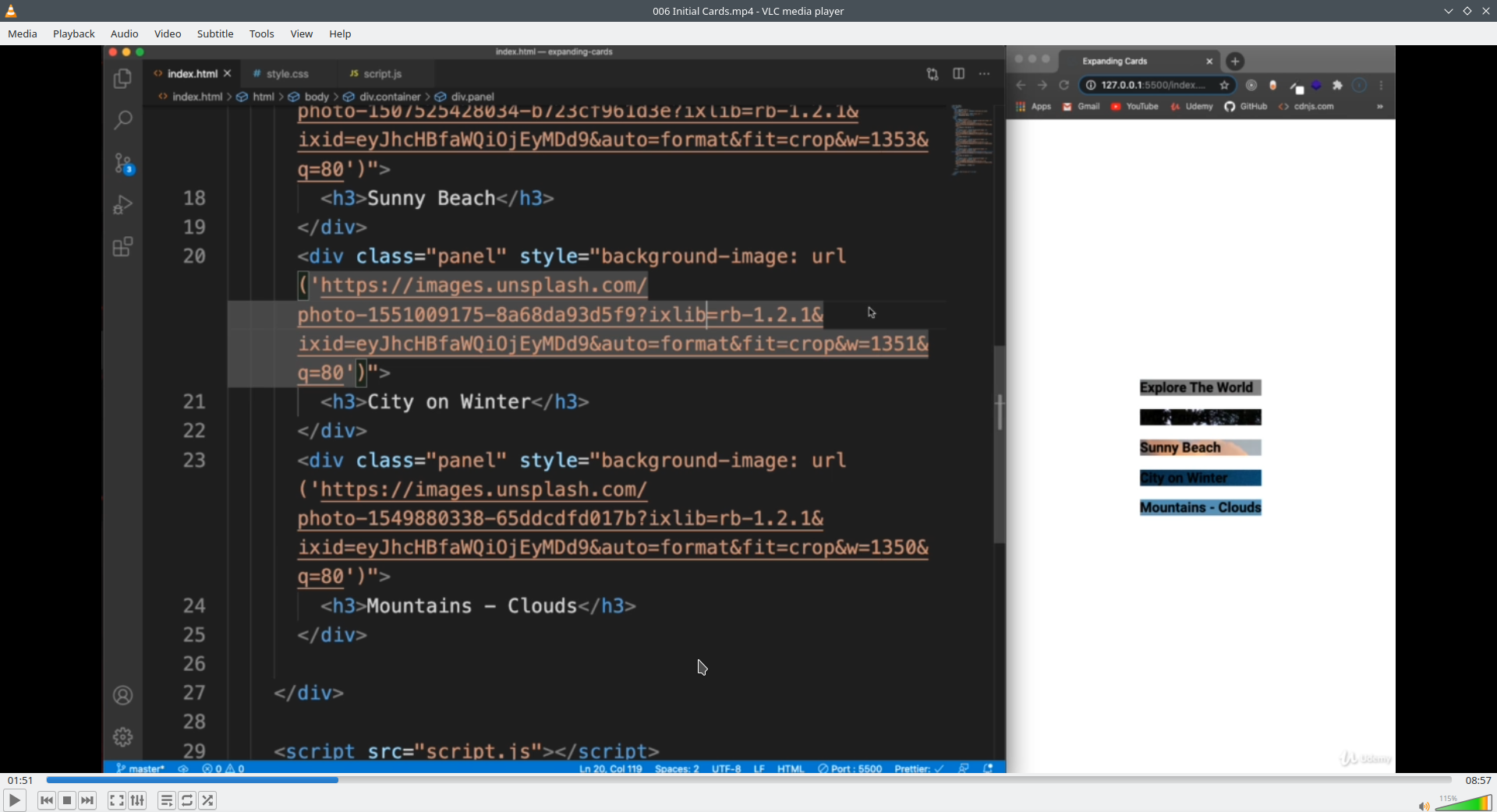
Task: Stop playback in VLC
Action: coord(67,800)
